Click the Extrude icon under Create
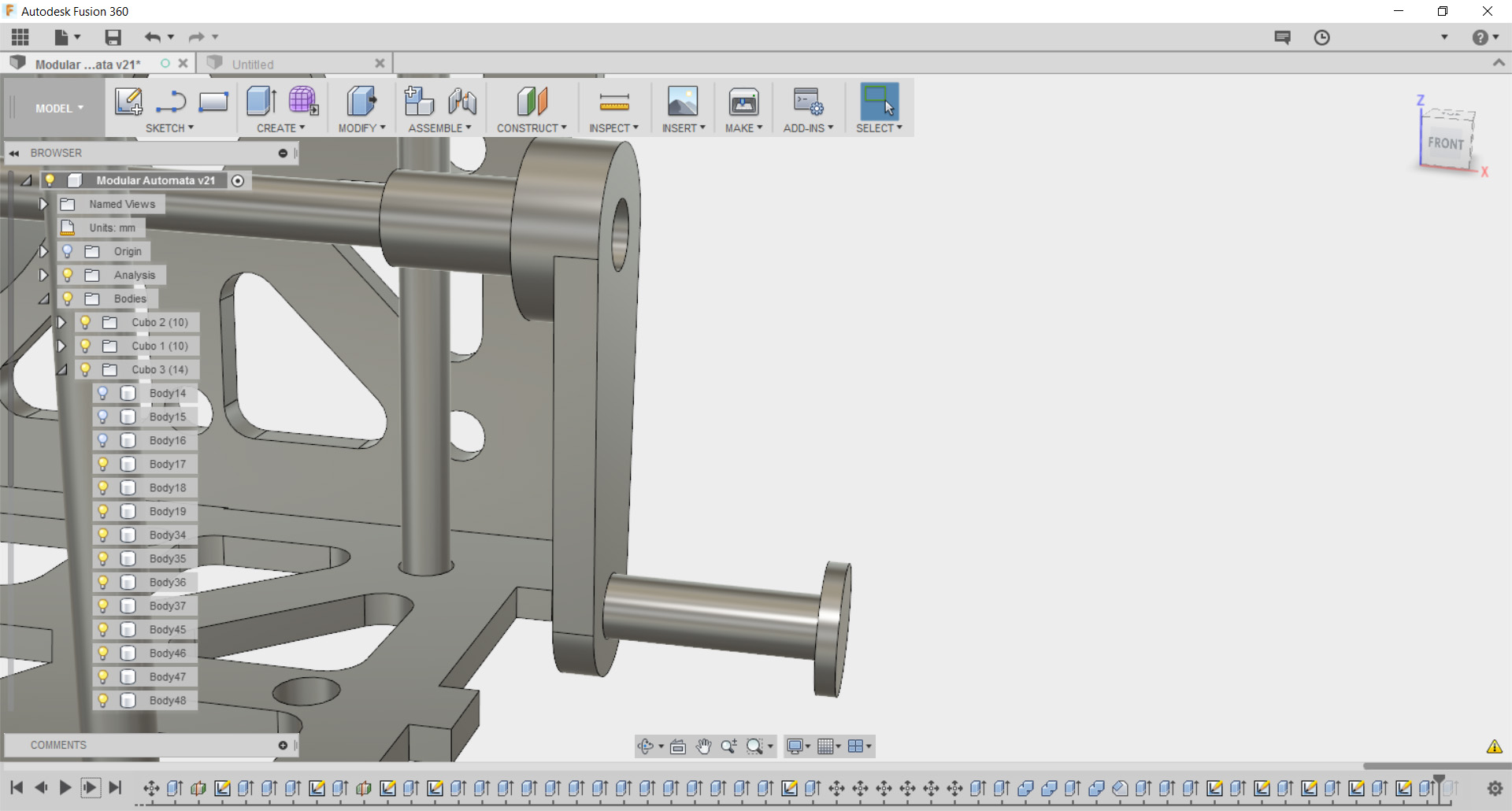The width and height of the screenshot is (1512, 811). [261, 102]
